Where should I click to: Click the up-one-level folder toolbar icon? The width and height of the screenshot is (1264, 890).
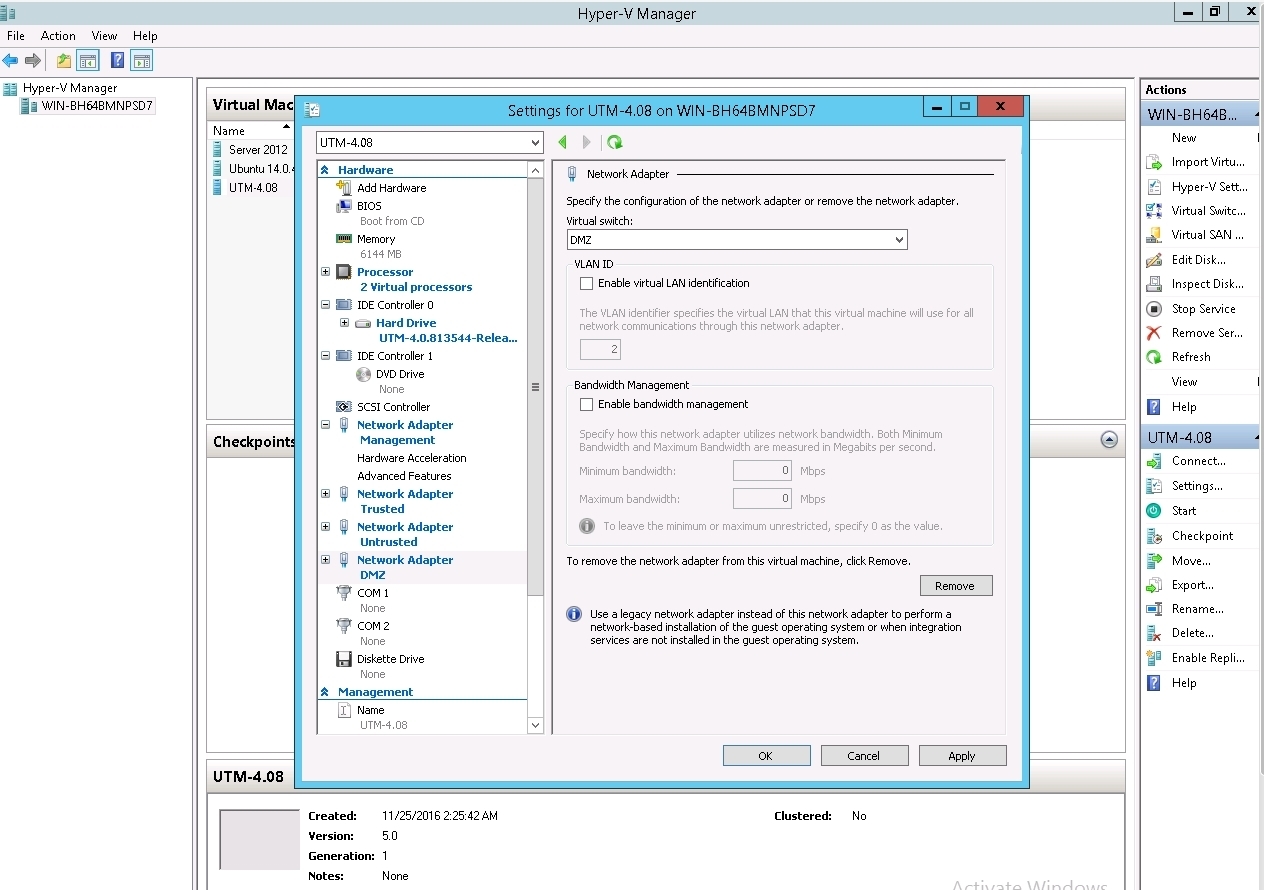pyautogui.click(x=64, y=60)
